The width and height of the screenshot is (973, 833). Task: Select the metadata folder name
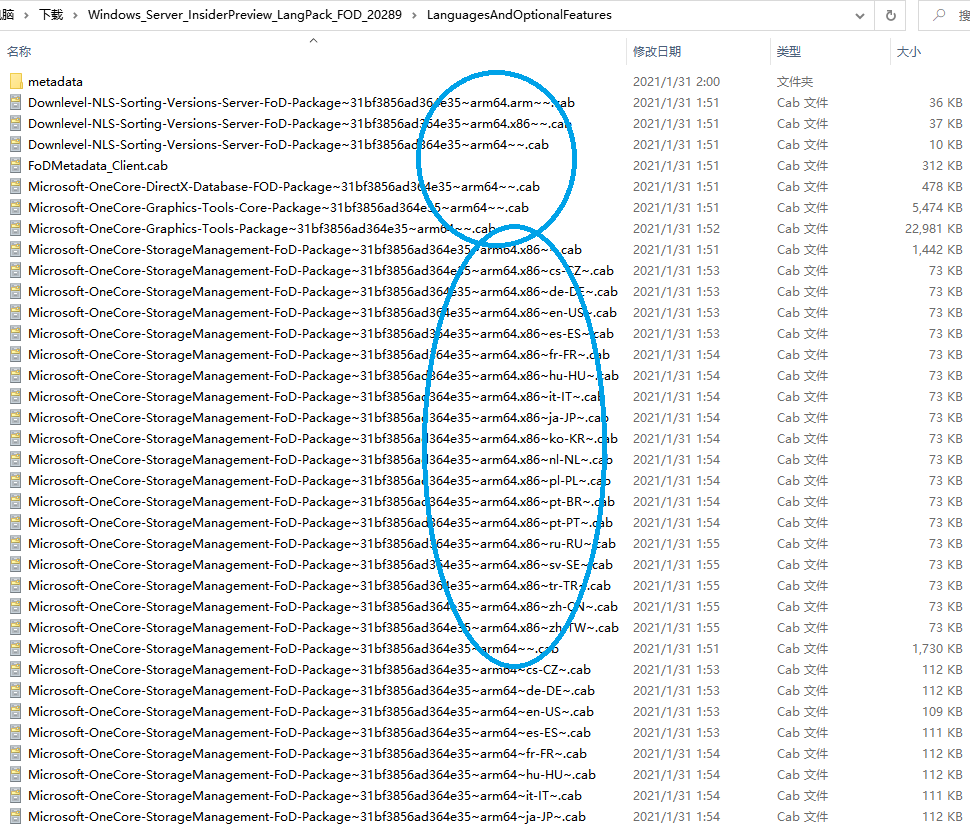click(x=55, y=81)
